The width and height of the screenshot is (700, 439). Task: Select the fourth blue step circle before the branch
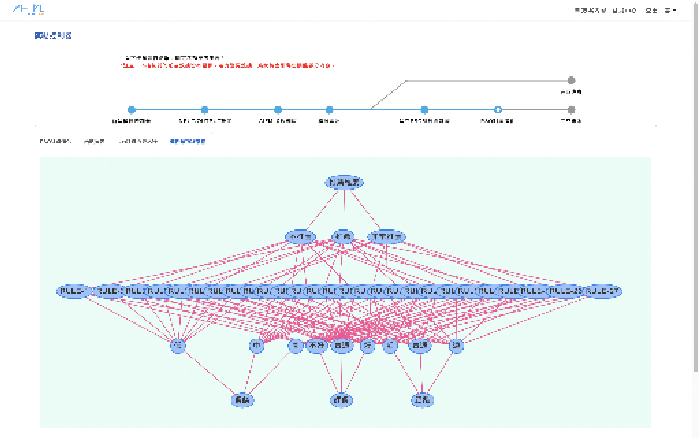point(329,109)
